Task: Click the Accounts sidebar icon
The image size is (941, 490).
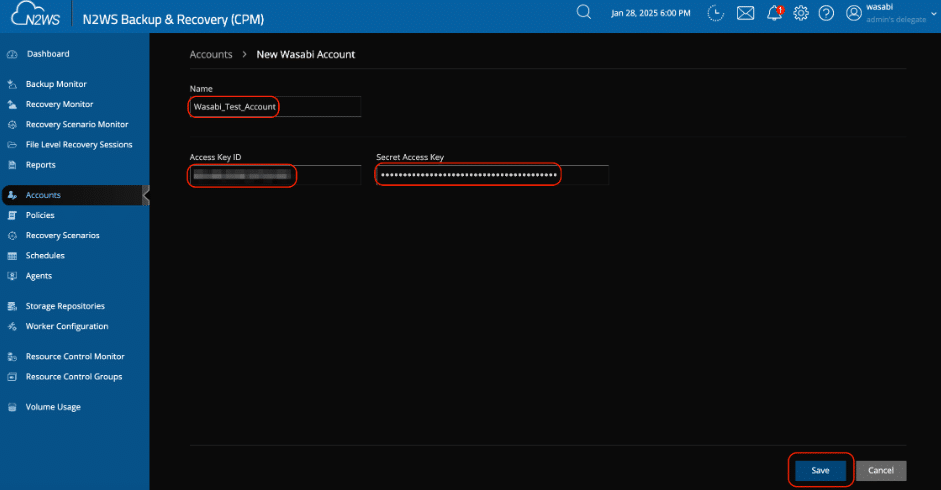Action: (12, 195)
